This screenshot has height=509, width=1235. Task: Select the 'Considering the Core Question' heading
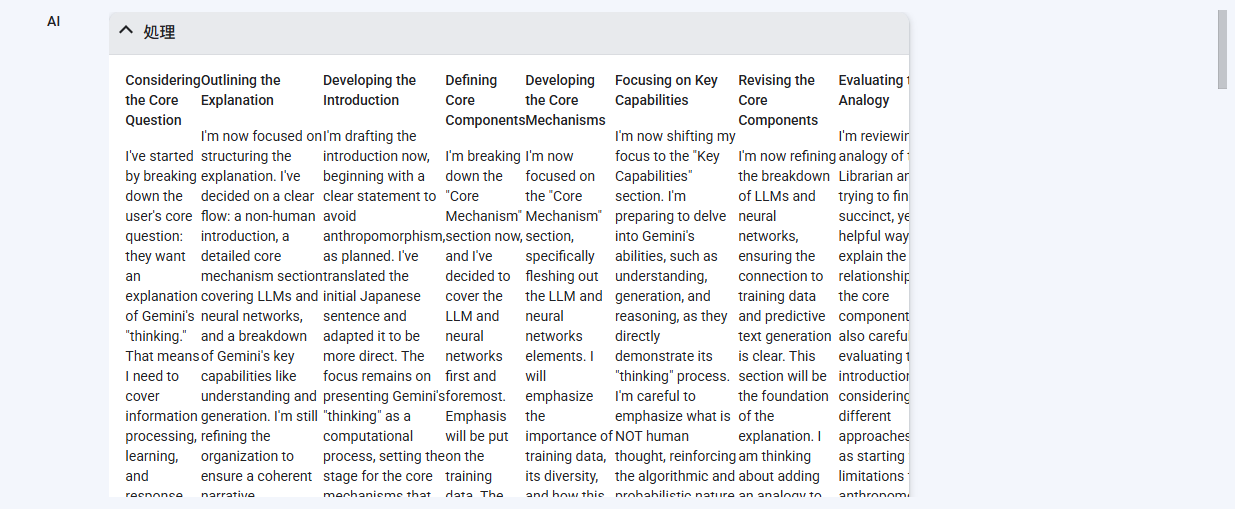click(161, 100)
